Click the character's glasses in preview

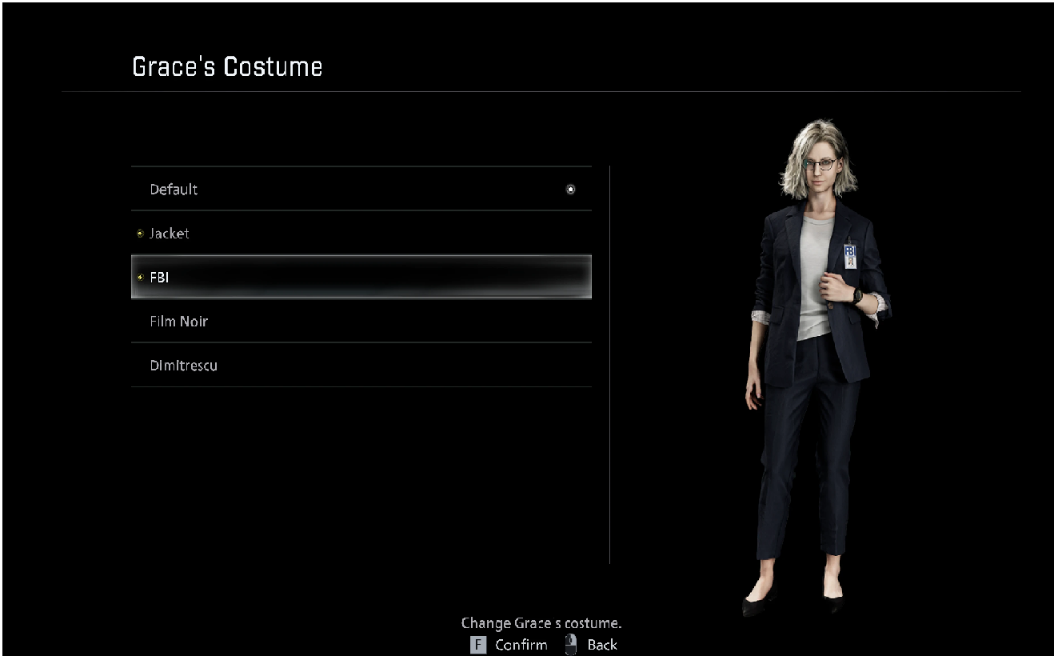(819, 164)
